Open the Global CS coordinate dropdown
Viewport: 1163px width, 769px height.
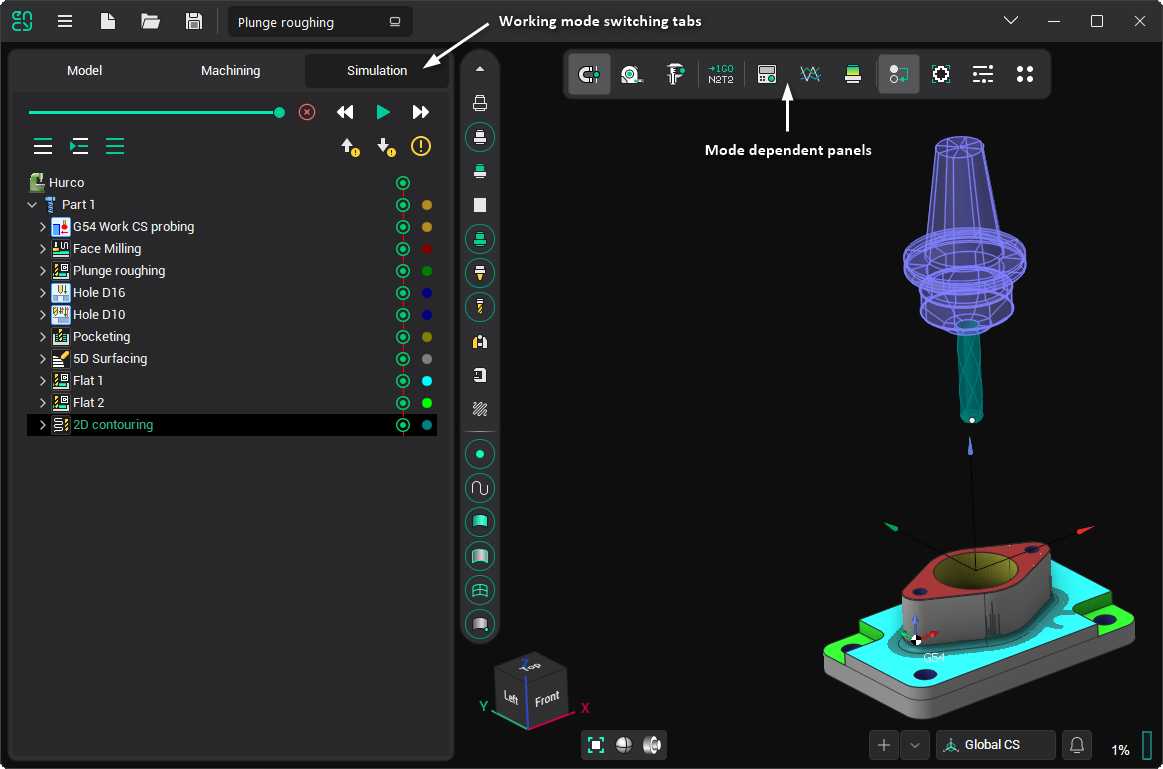[x=995, y=745]
